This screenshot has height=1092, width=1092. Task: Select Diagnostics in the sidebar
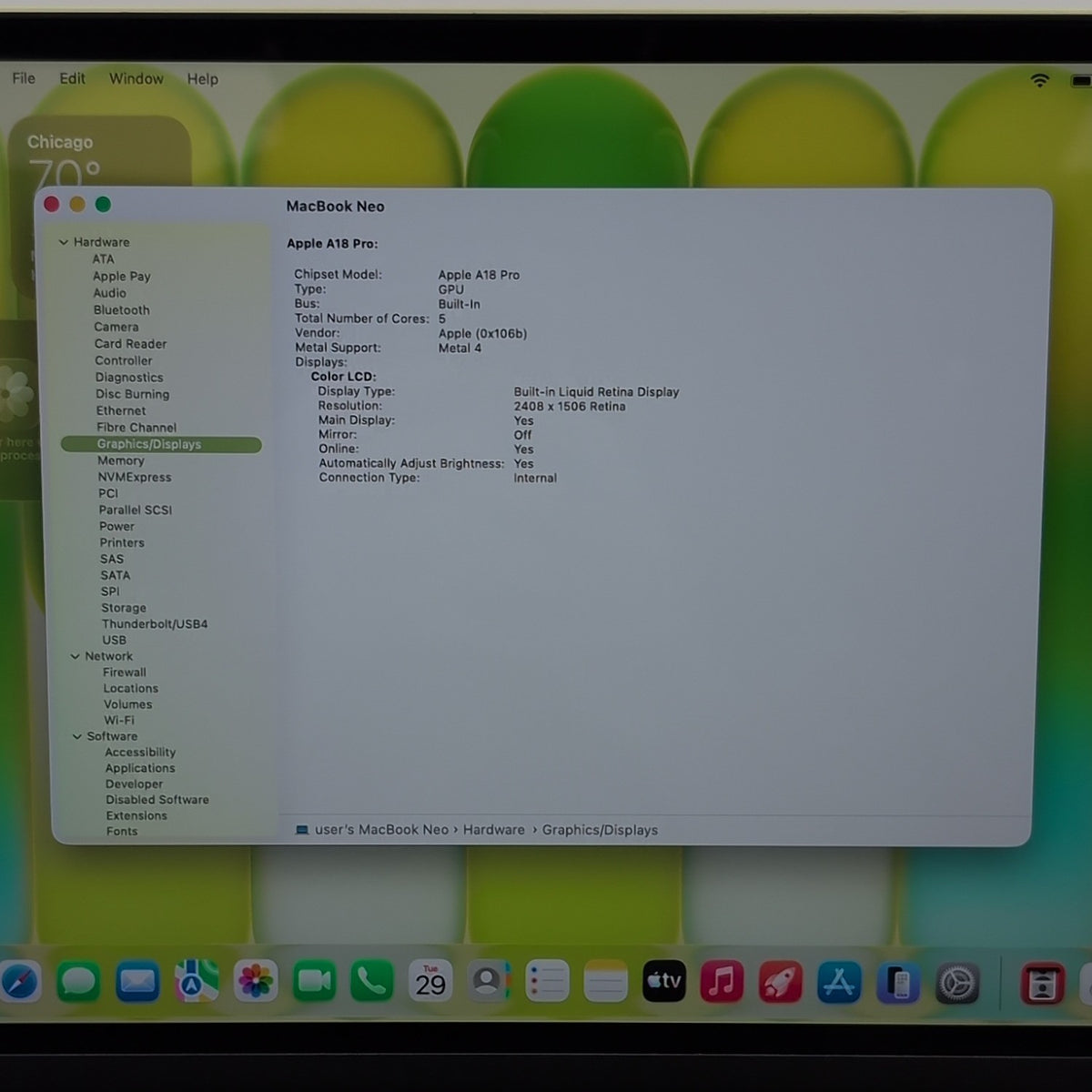coord(129,378)
